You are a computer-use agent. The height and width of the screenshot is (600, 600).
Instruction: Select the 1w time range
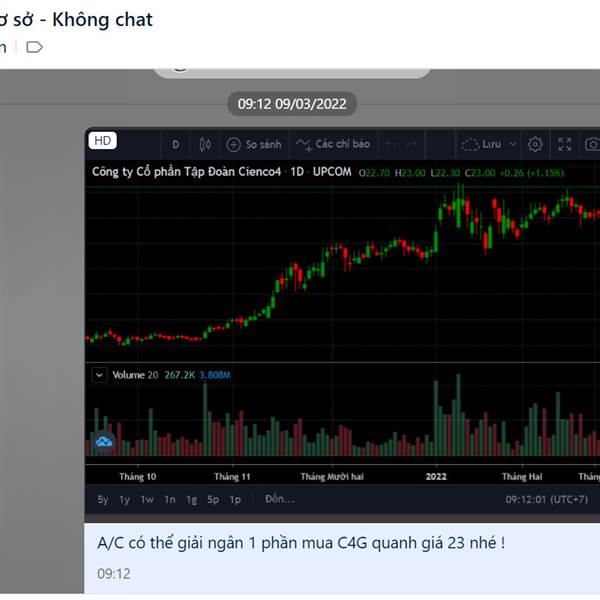click(147, 499)
